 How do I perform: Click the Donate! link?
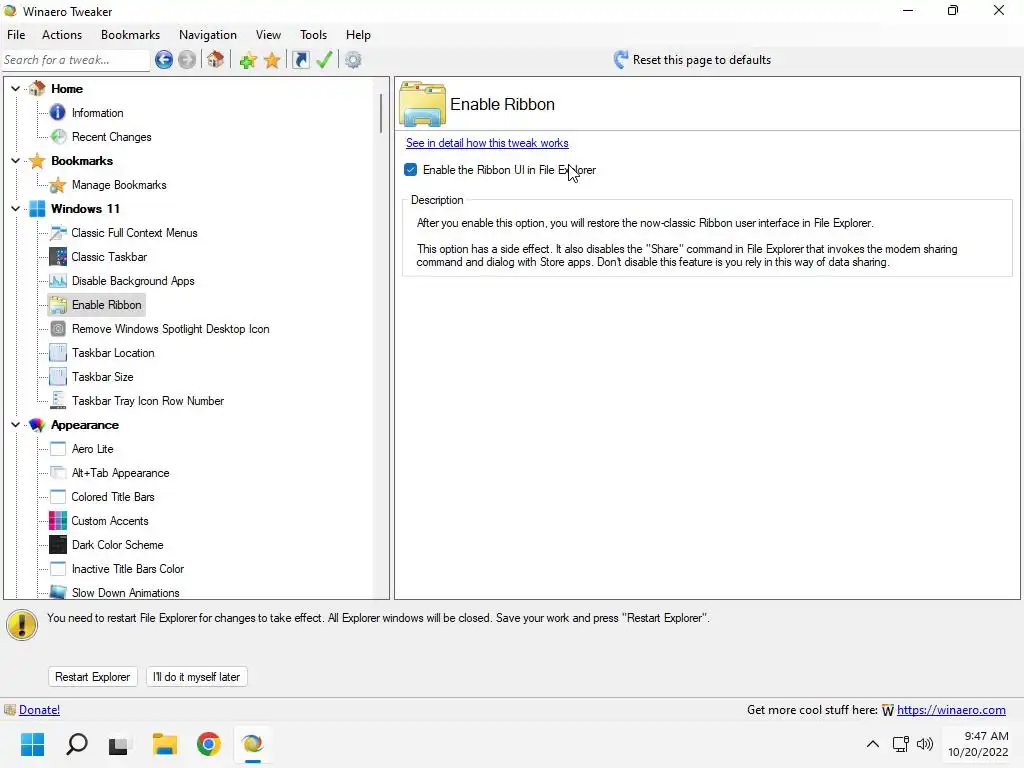coord(39,710)
